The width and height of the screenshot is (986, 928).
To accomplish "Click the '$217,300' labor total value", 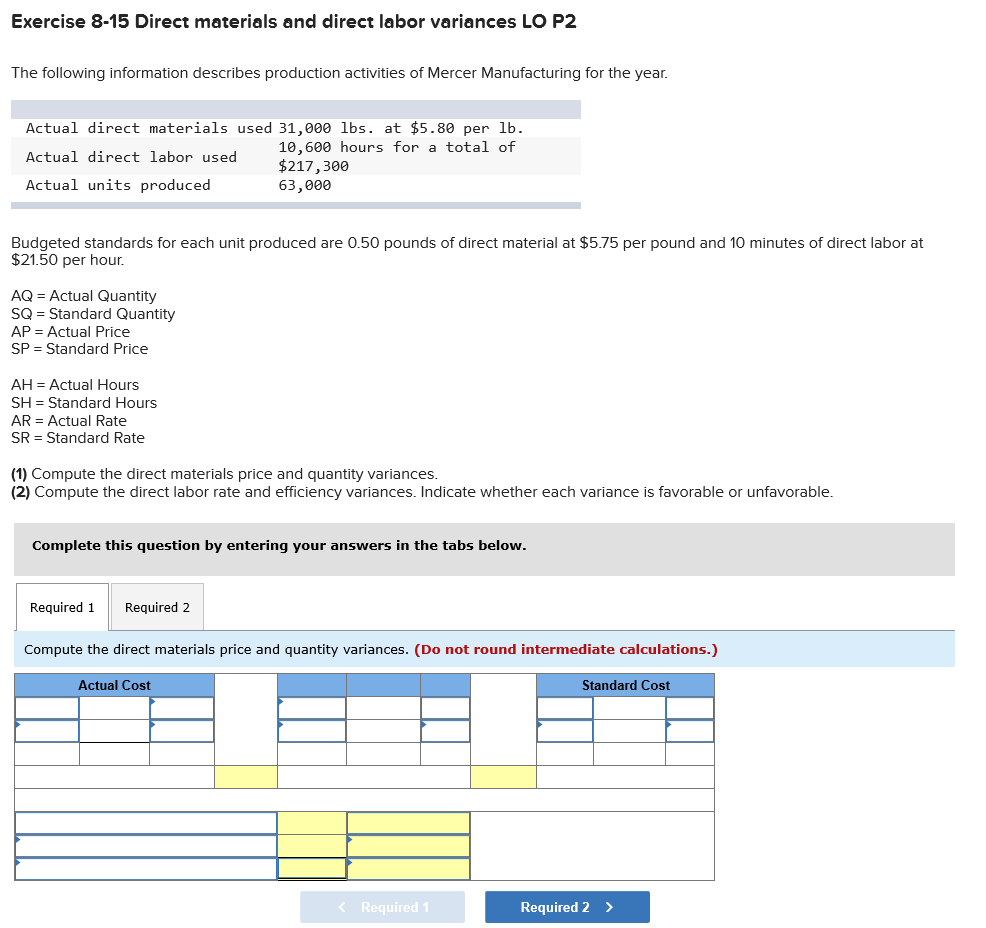I will [x=314, y=166].
